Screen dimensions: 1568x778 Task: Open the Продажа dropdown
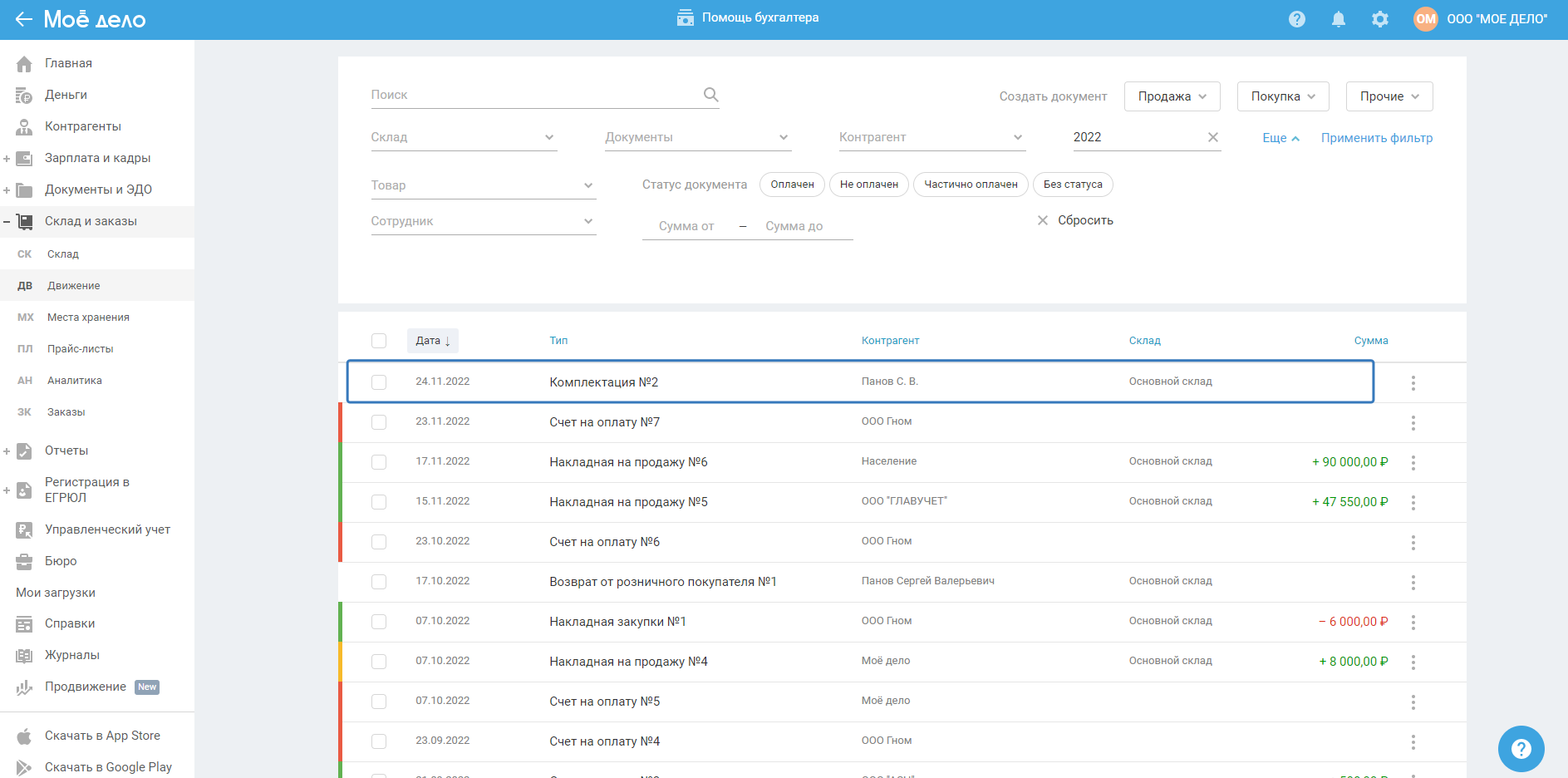1172,96
